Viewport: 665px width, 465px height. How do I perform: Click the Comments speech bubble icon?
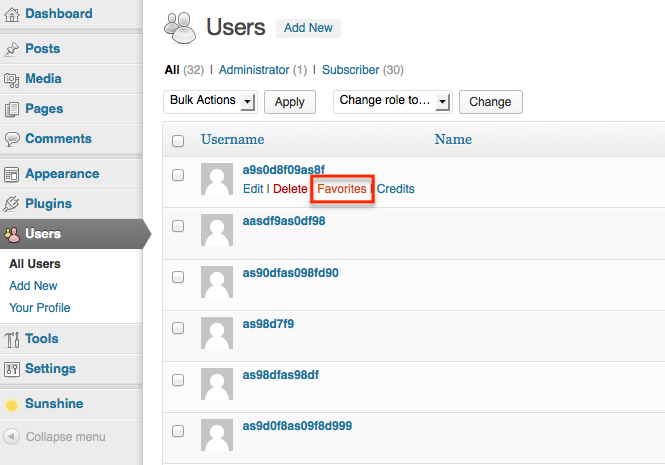click(x=12, y=139)
